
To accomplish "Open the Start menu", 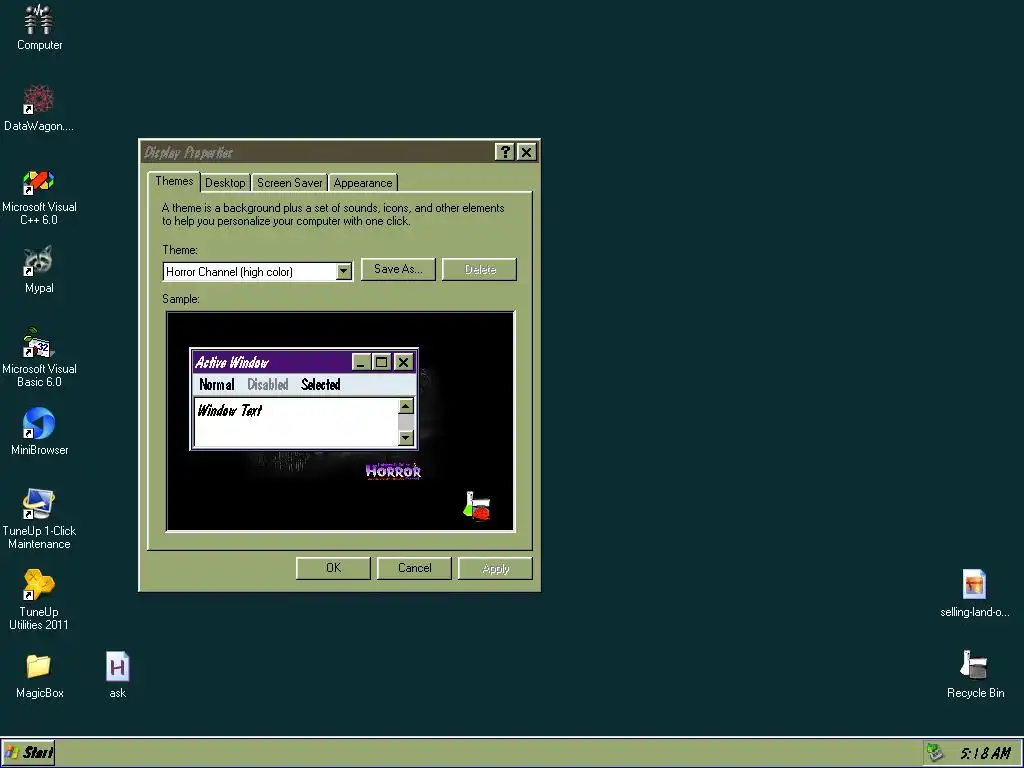I will pyautogui.click(x=28, y=753).
